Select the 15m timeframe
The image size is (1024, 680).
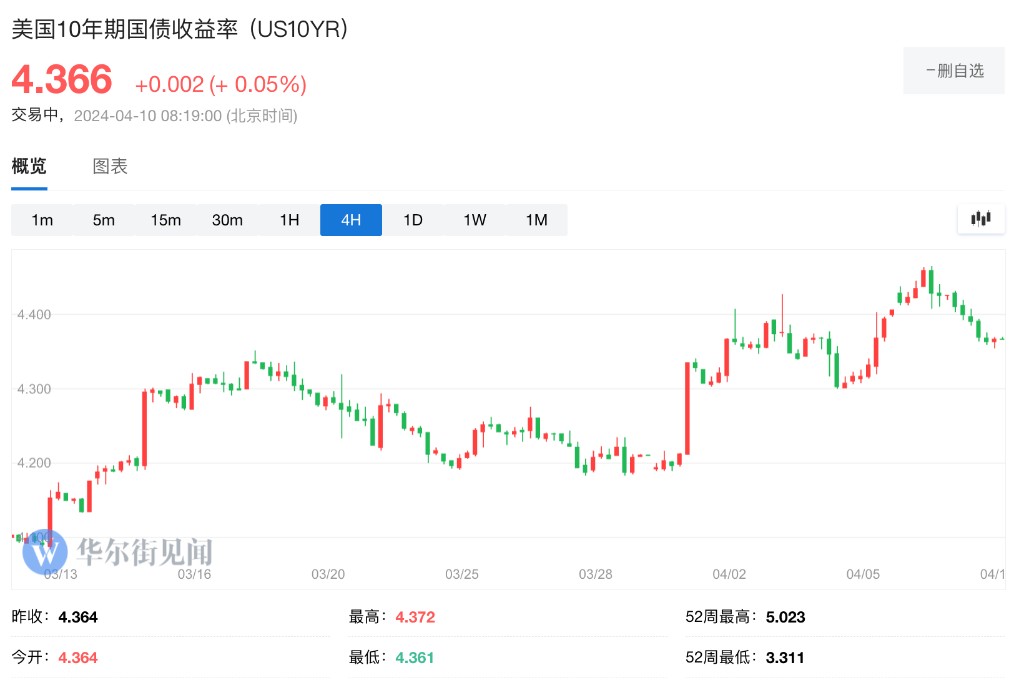[x=166, y=220]
